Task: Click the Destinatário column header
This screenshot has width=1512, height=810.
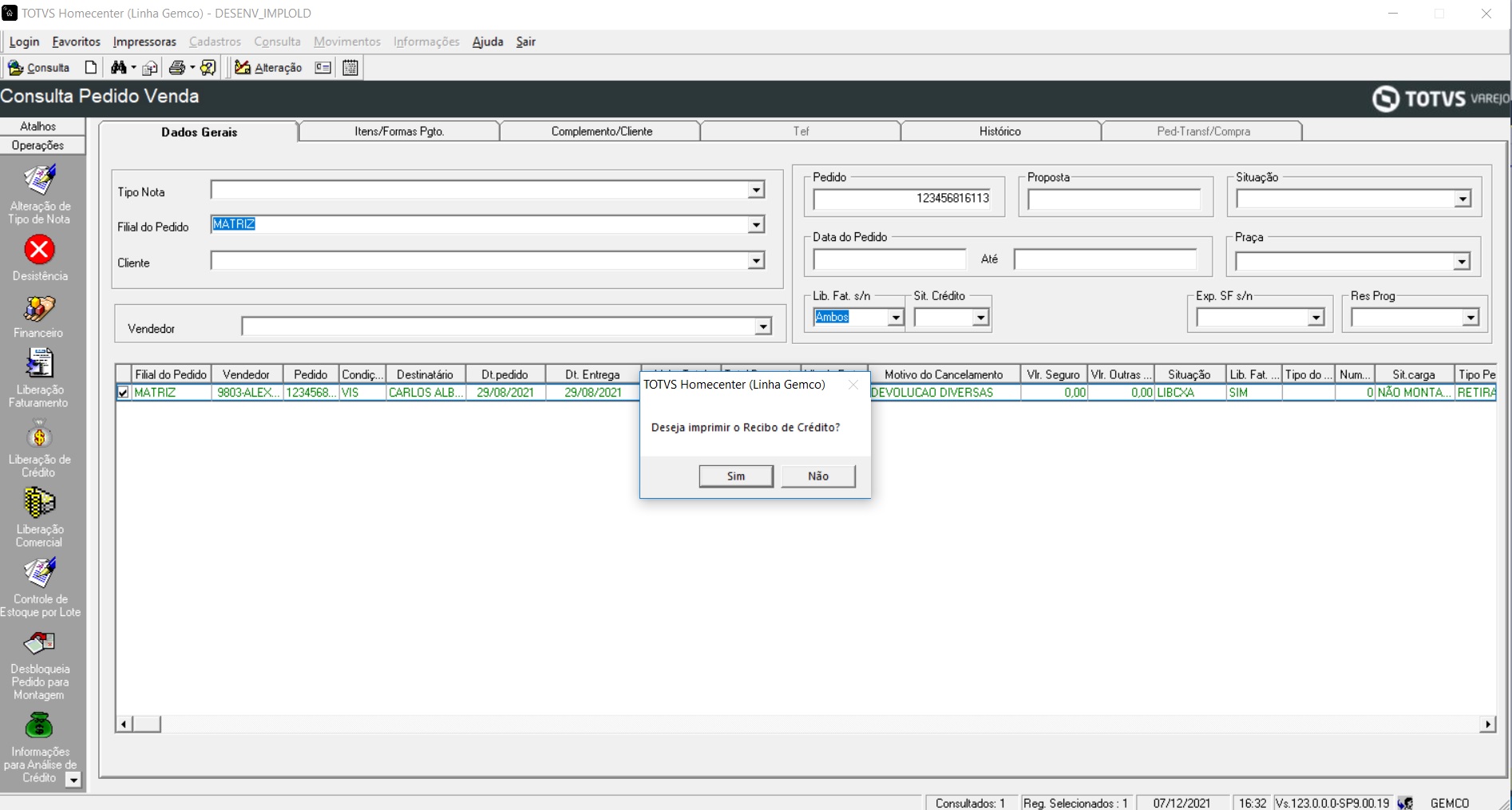Action: (x=425, y=374)
